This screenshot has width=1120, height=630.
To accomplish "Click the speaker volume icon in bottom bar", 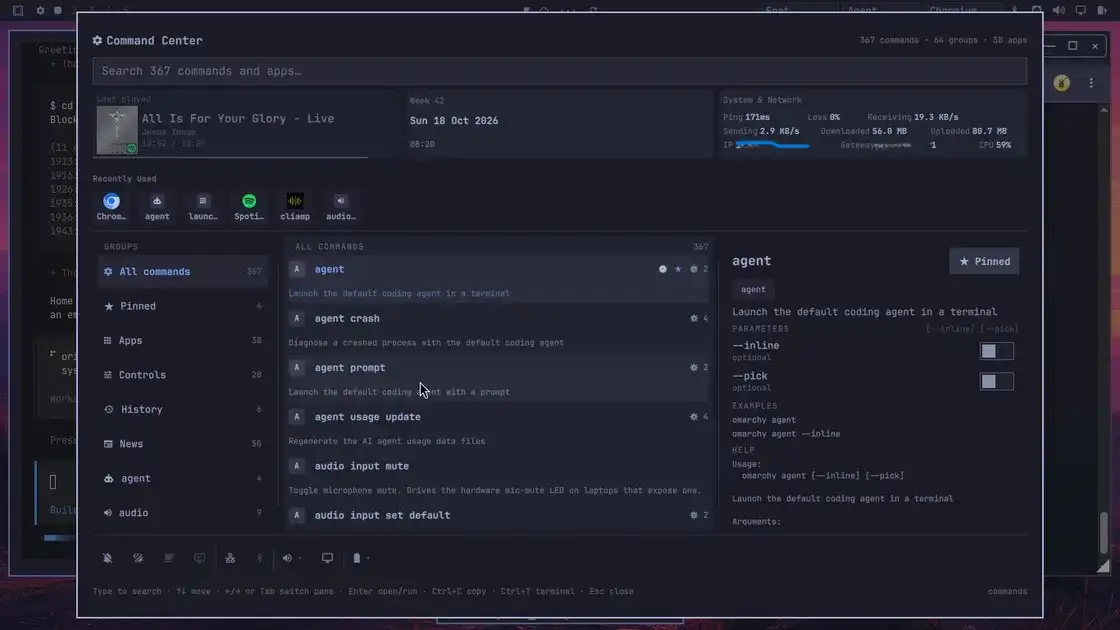I will point(287,558).
